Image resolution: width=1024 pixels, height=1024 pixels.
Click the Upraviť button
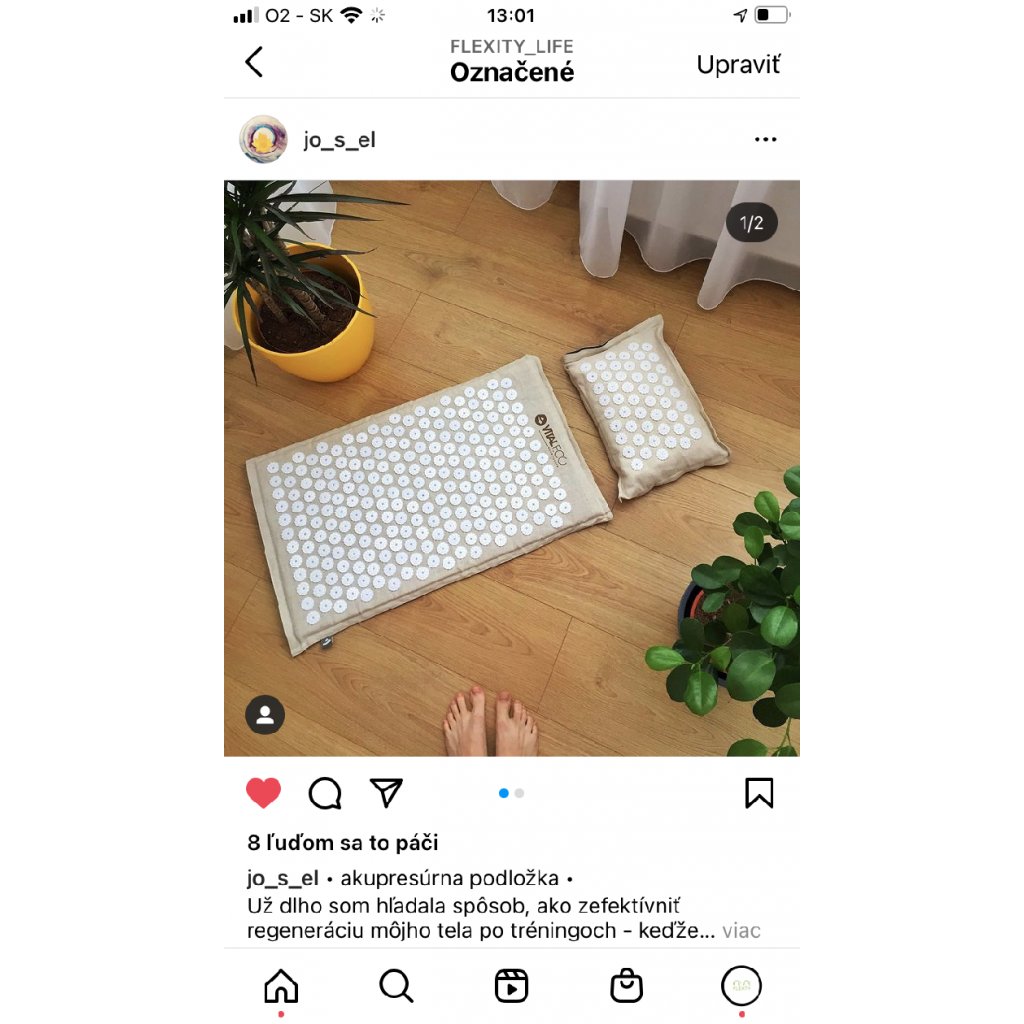pos(738,64)
